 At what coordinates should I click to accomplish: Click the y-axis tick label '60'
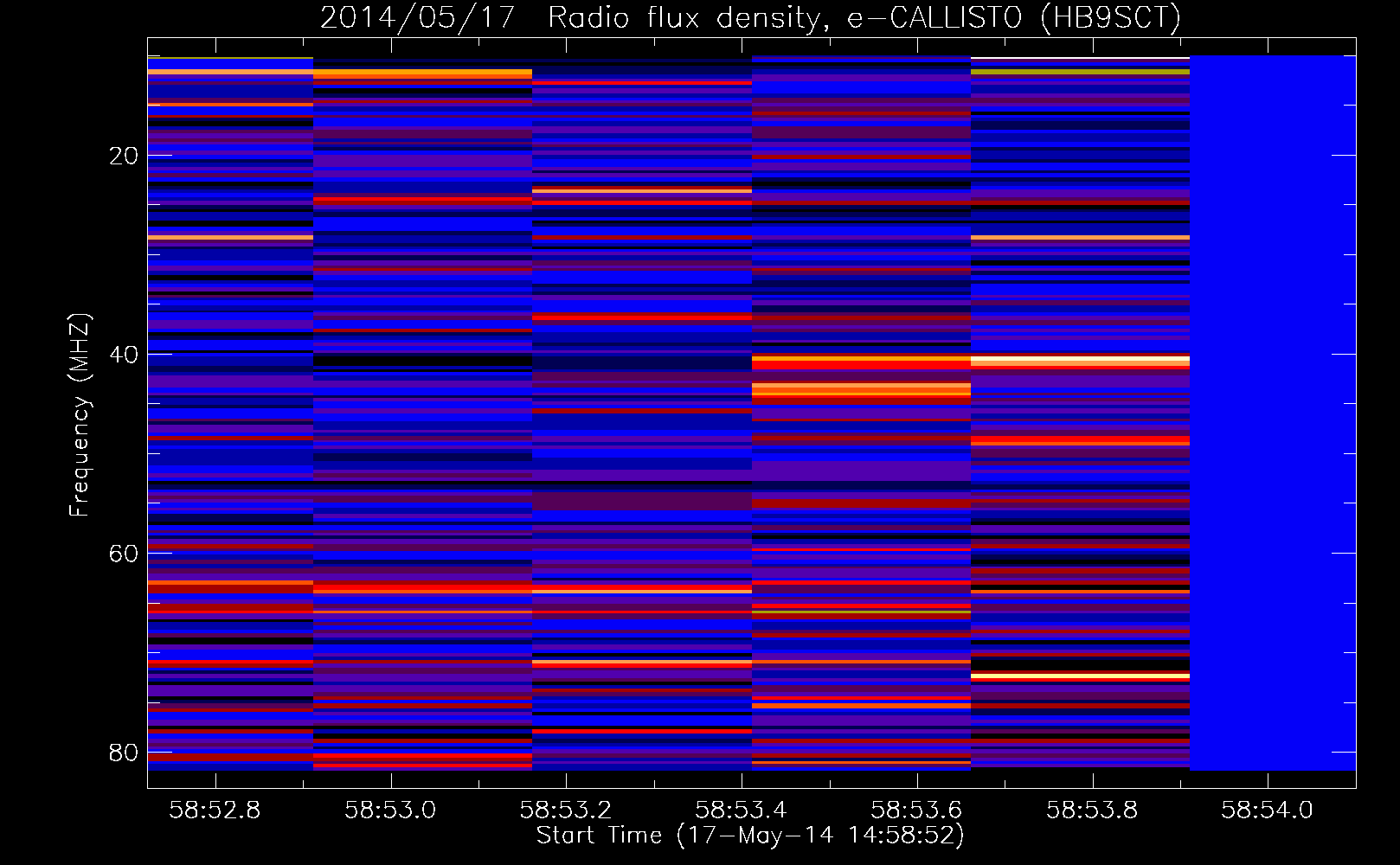click(124, 554)
